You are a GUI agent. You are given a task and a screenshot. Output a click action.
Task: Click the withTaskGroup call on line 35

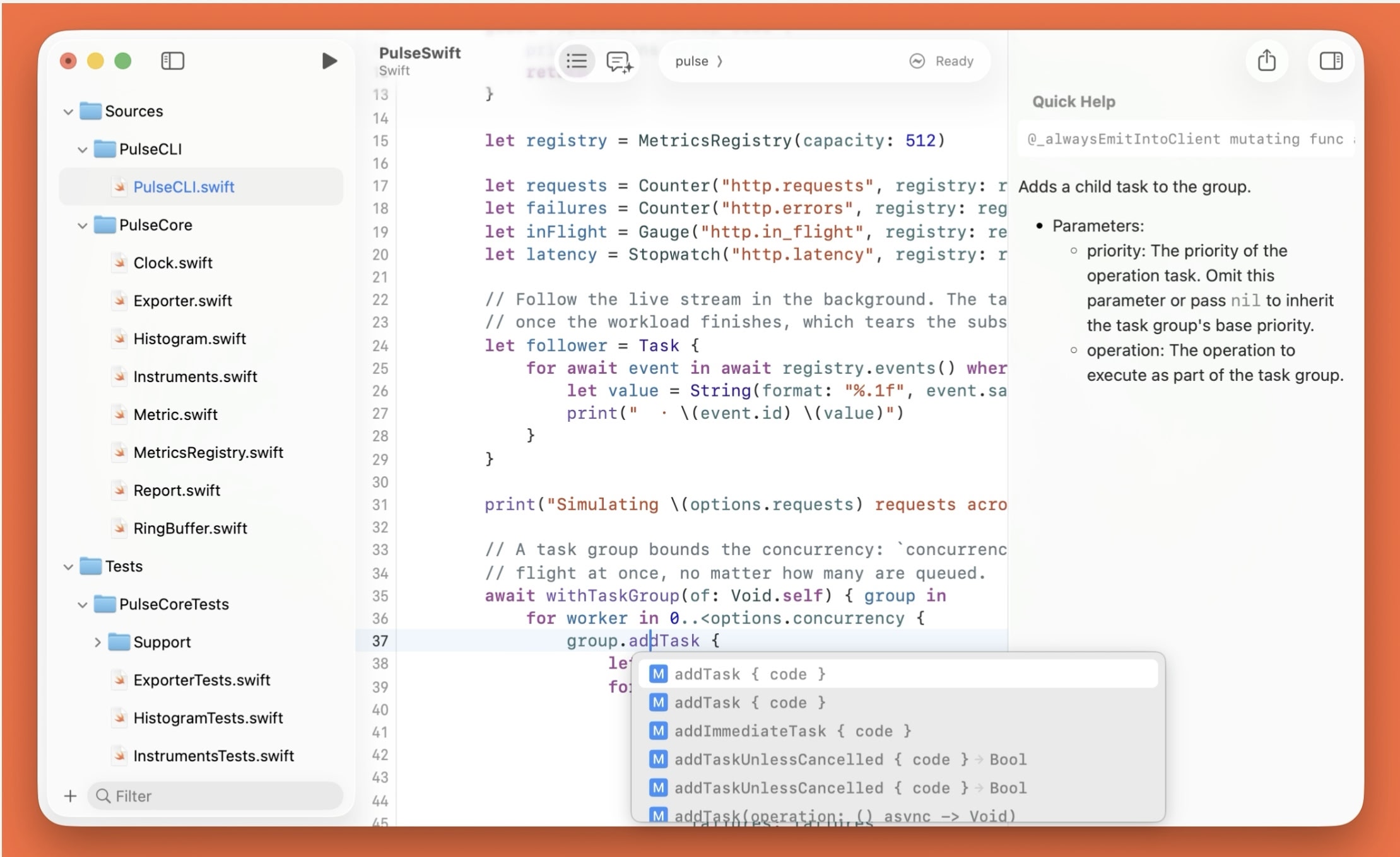611,596
